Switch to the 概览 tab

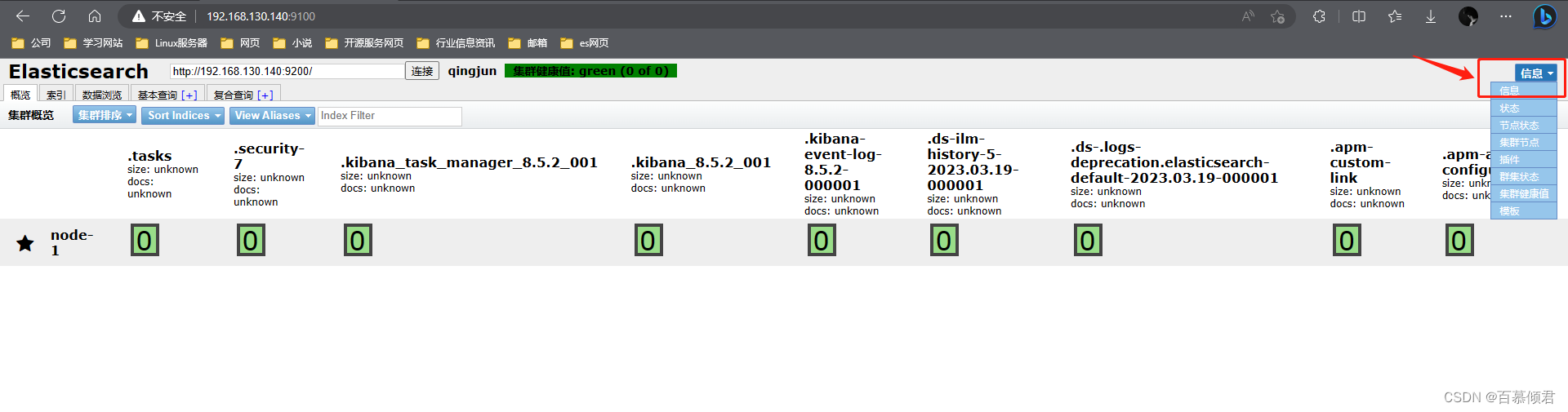20,95
